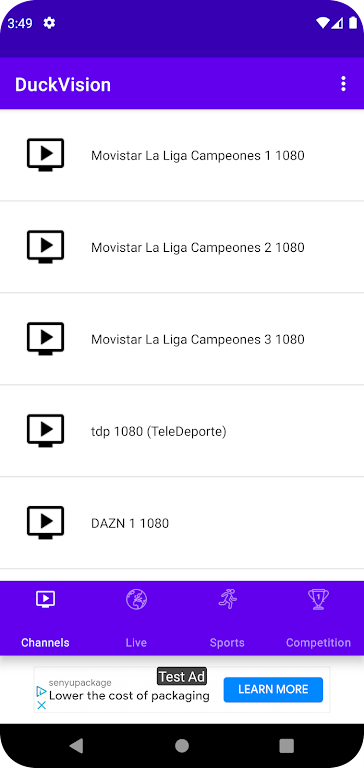Open the Sports tab label

pyautogui.click(x=227, y=643)
